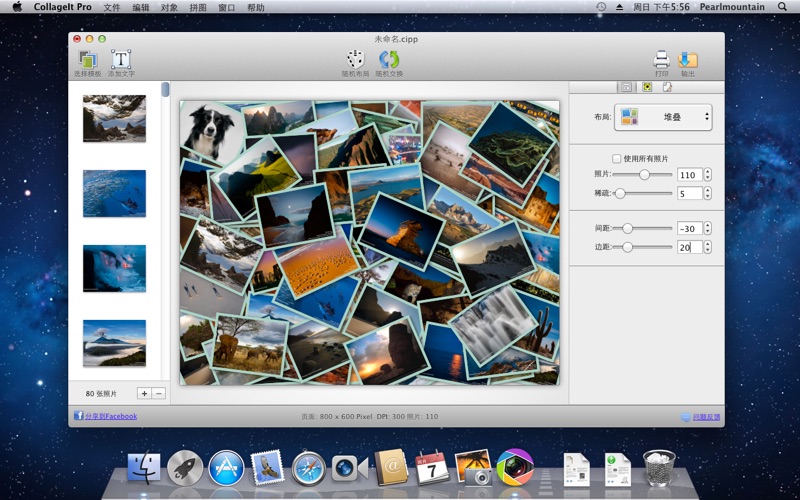The width and height of the screenshot is (800, 500).
Task: Click the 间距 spacing stepper arrows
Action: (x=708, y=228)
